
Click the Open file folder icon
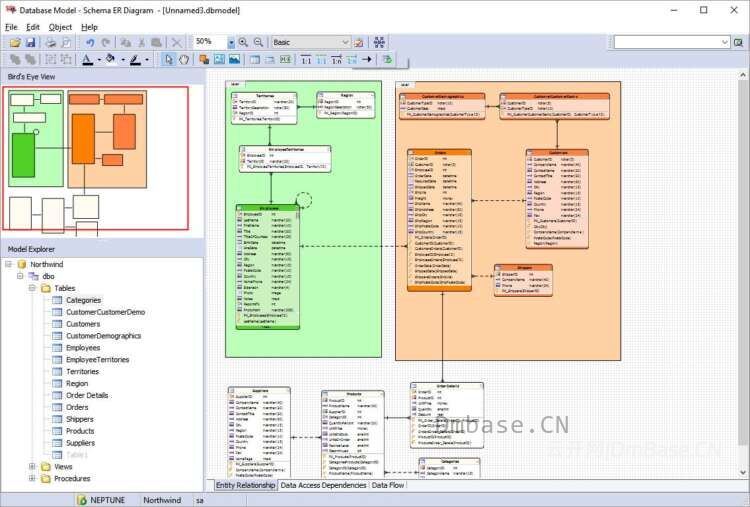coord(15,43)
